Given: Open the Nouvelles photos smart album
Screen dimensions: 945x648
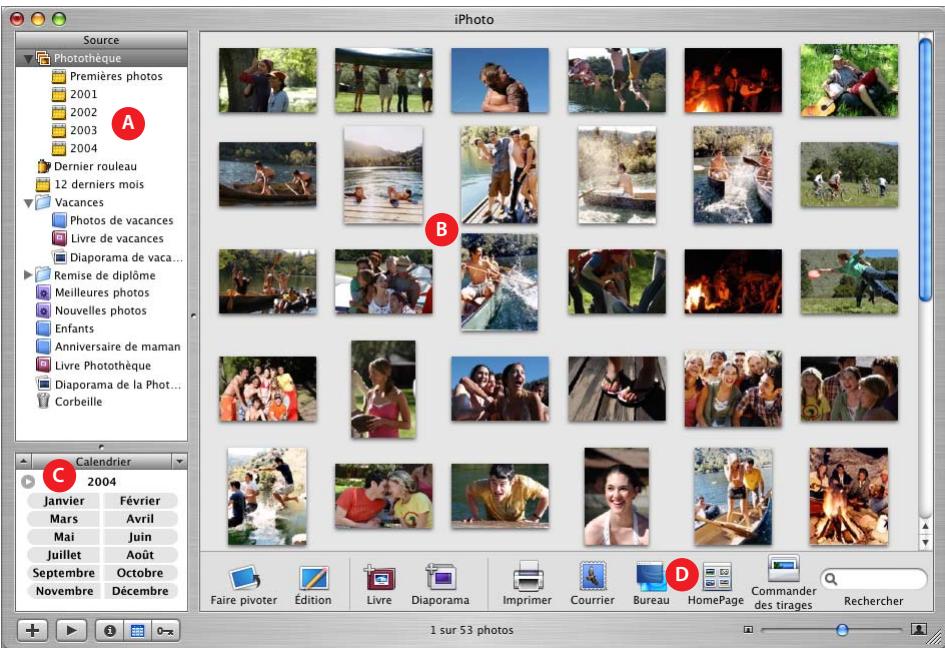Looking at the screenshot, I should coord(101,310).
